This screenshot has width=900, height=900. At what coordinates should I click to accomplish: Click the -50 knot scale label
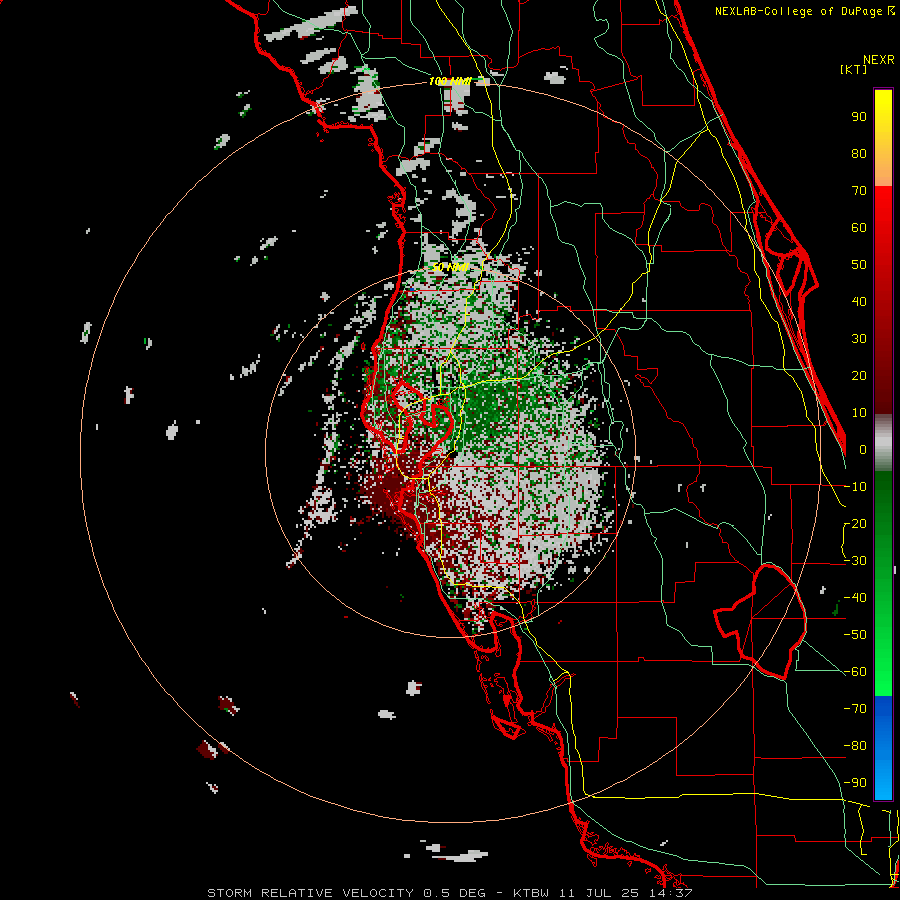[856, 635]
